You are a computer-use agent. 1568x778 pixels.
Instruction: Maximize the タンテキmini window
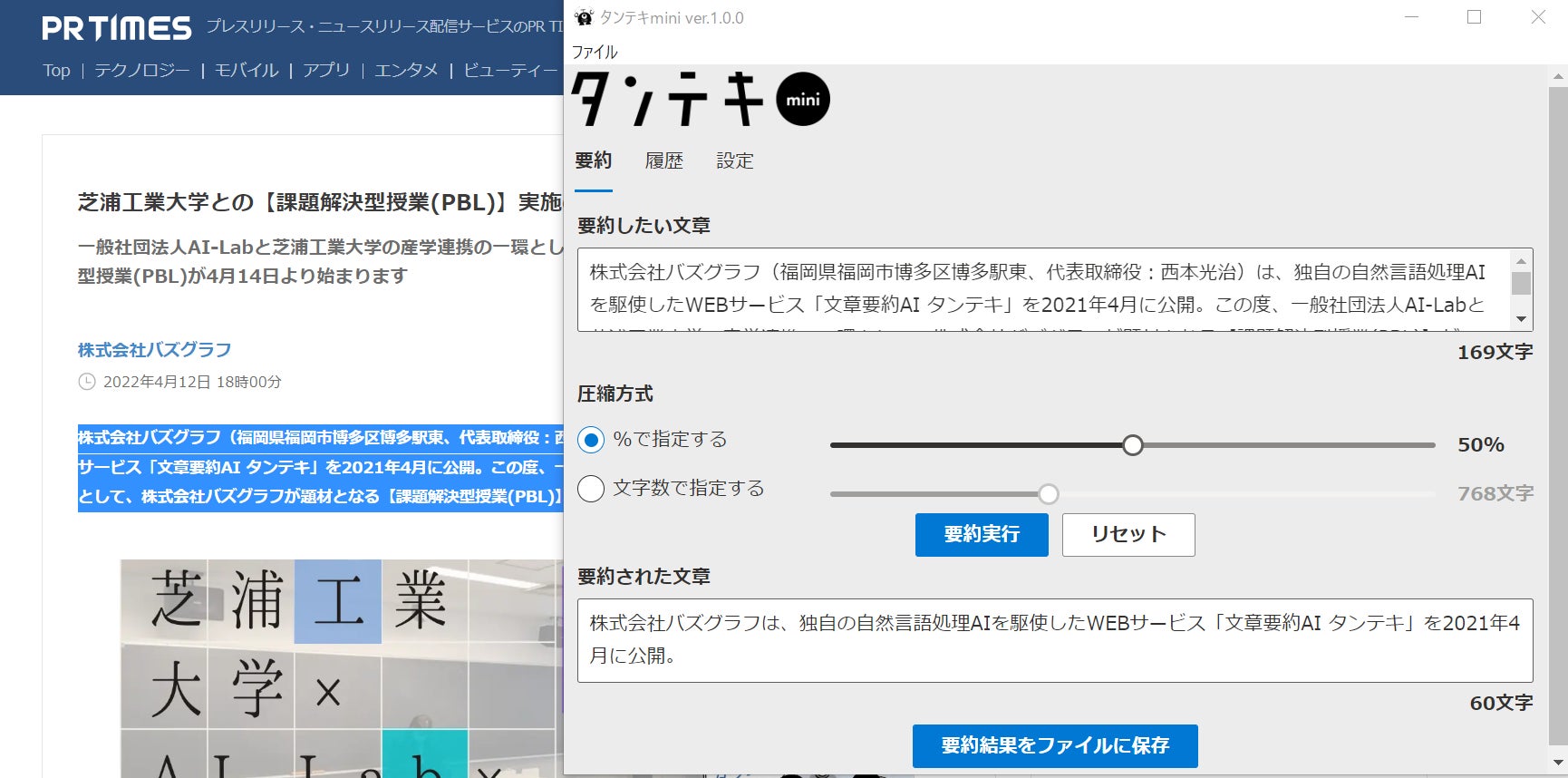pyautogui.click(x=1475, y=17)
